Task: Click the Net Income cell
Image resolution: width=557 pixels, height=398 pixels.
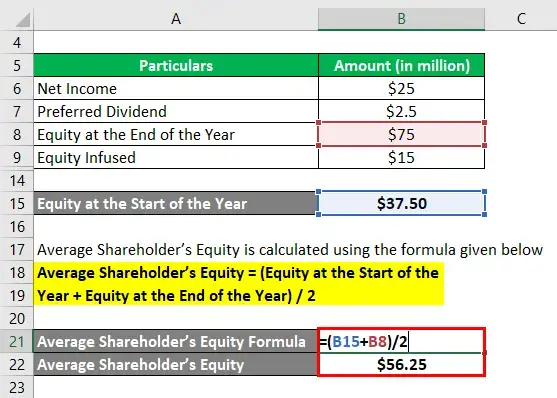Action: (176, 88)
